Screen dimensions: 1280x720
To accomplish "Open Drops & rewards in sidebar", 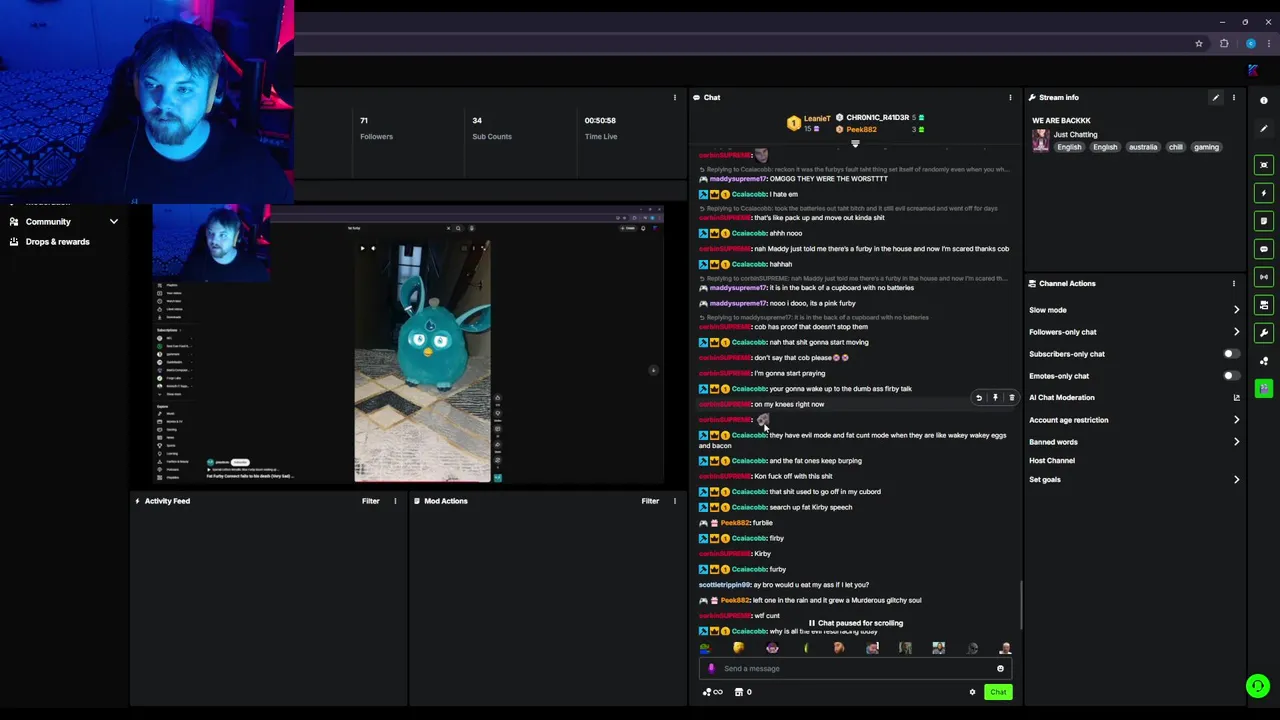I will click(x=58, y=242).
